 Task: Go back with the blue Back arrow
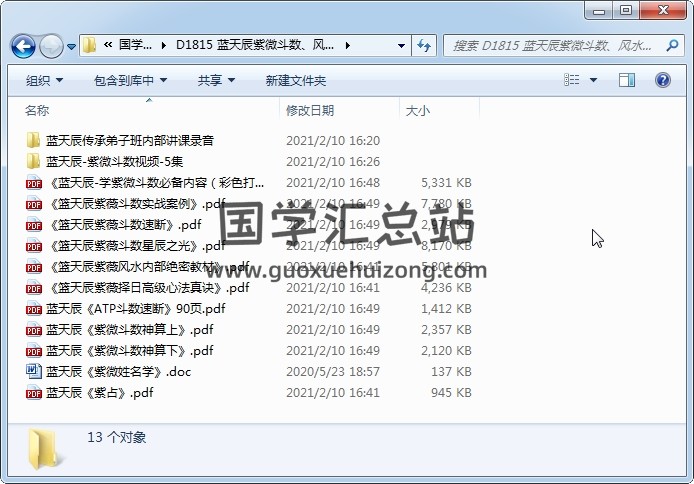click(23, 46)
